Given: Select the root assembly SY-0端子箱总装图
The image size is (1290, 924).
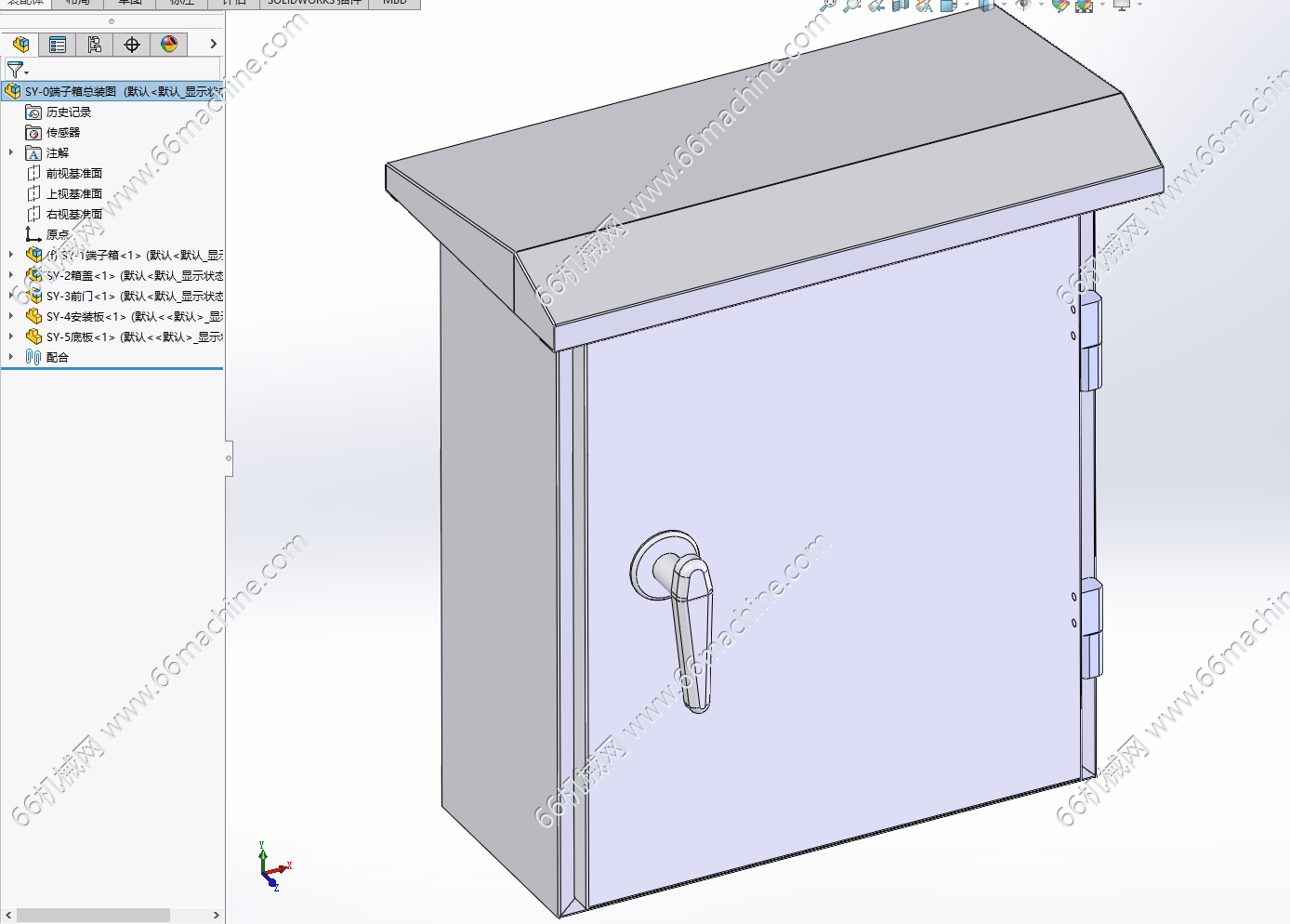Looking at the screenshot, I should [113, 91].
